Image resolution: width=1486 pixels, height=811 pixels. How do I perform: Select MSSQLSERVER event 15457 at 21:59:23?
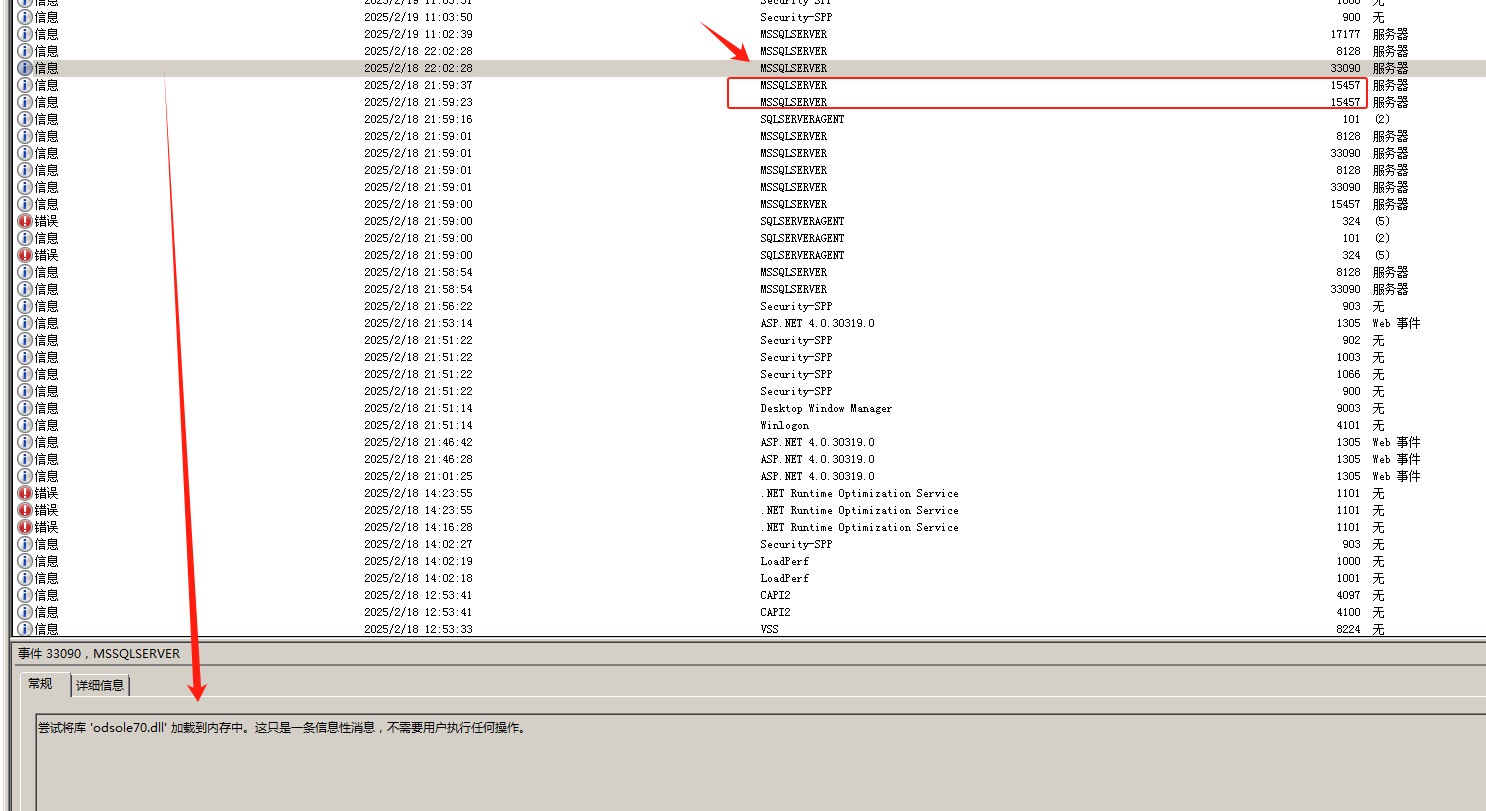click(793, 102)
